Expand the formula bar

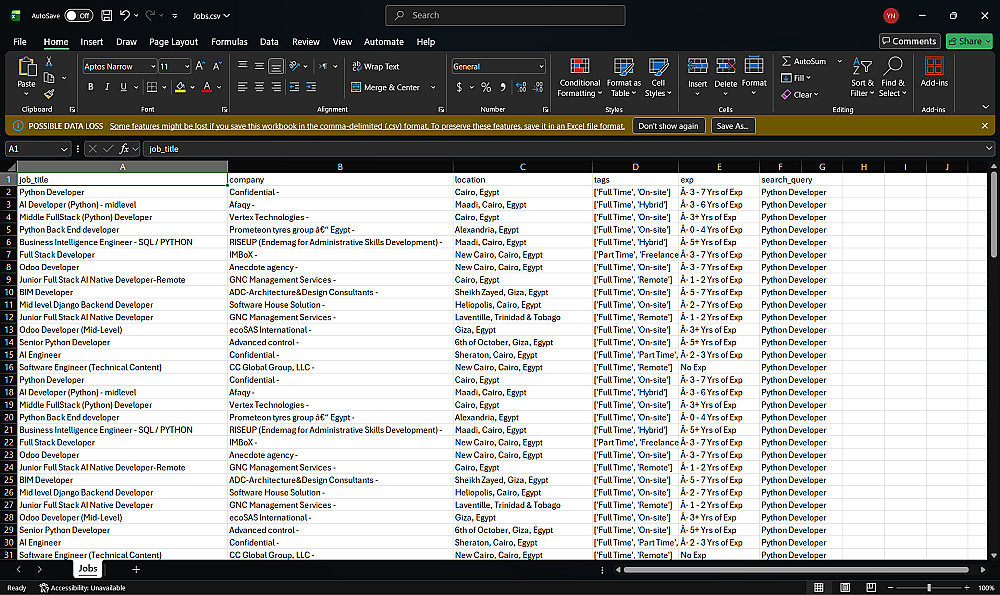point(989,149)
